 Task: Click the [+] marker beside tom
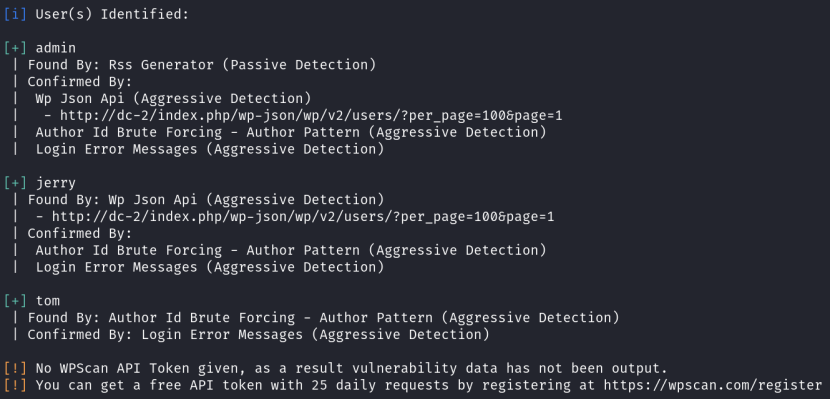[15, 301]
